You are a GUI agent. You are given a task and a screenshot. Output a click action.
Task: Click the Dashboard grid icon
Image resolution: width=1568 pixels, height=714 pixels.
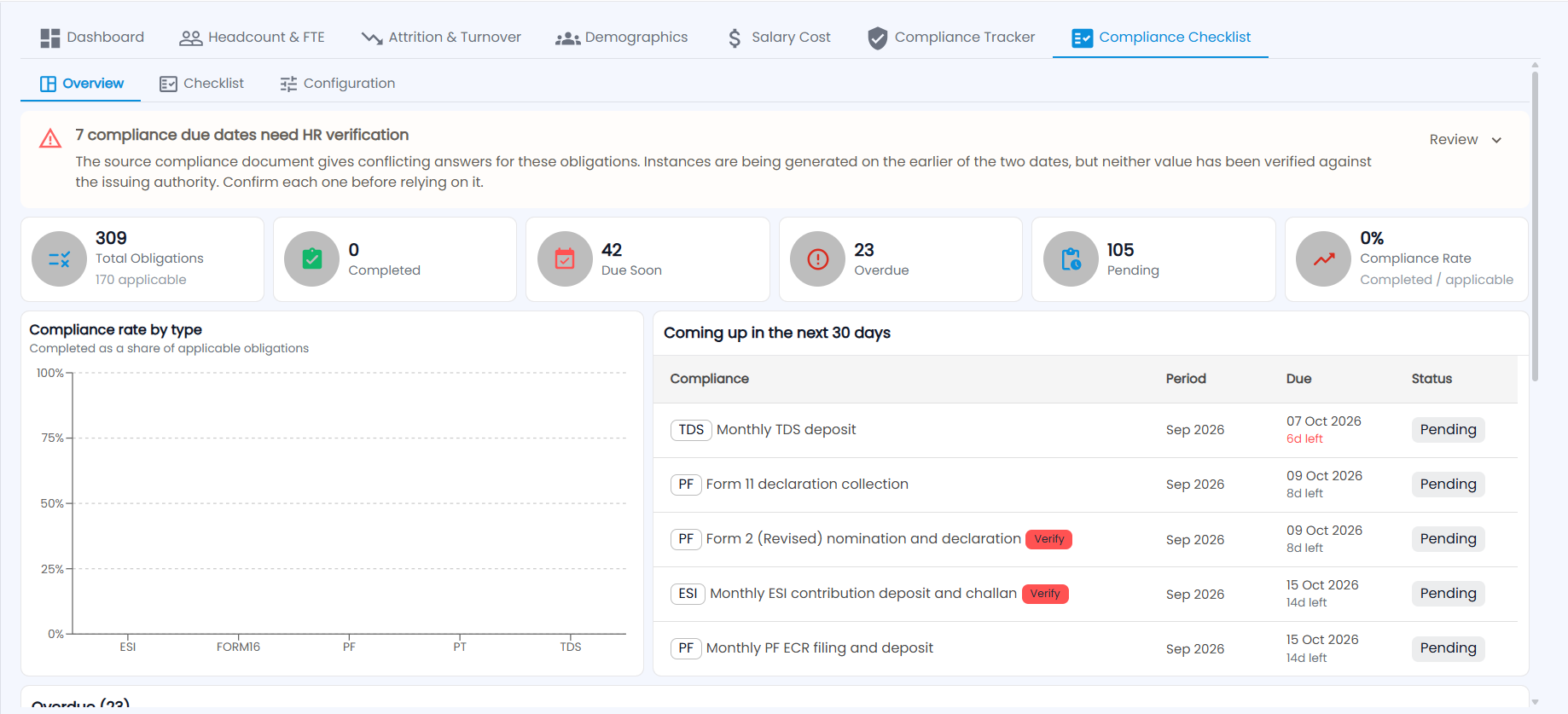tap(50, 38)
